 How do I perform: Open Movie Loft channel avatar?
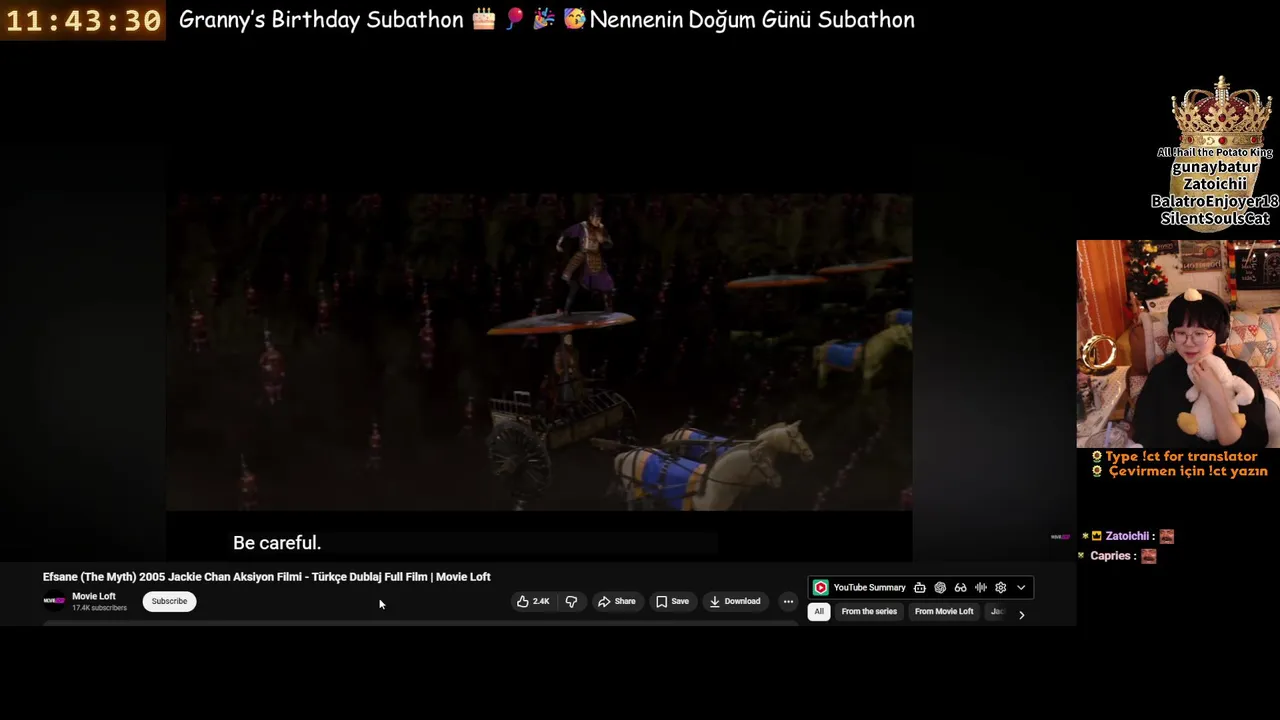click(x=54, y=601)
